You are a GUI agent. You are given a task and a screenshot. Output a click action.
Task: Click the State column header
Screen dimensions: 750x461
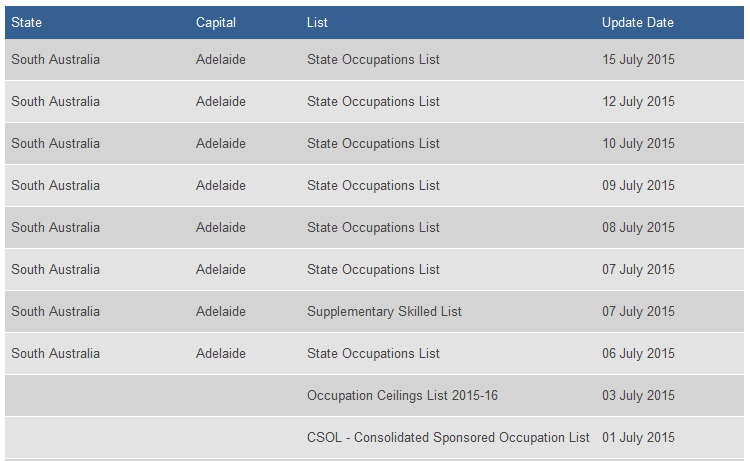click(x=26, y=22)
